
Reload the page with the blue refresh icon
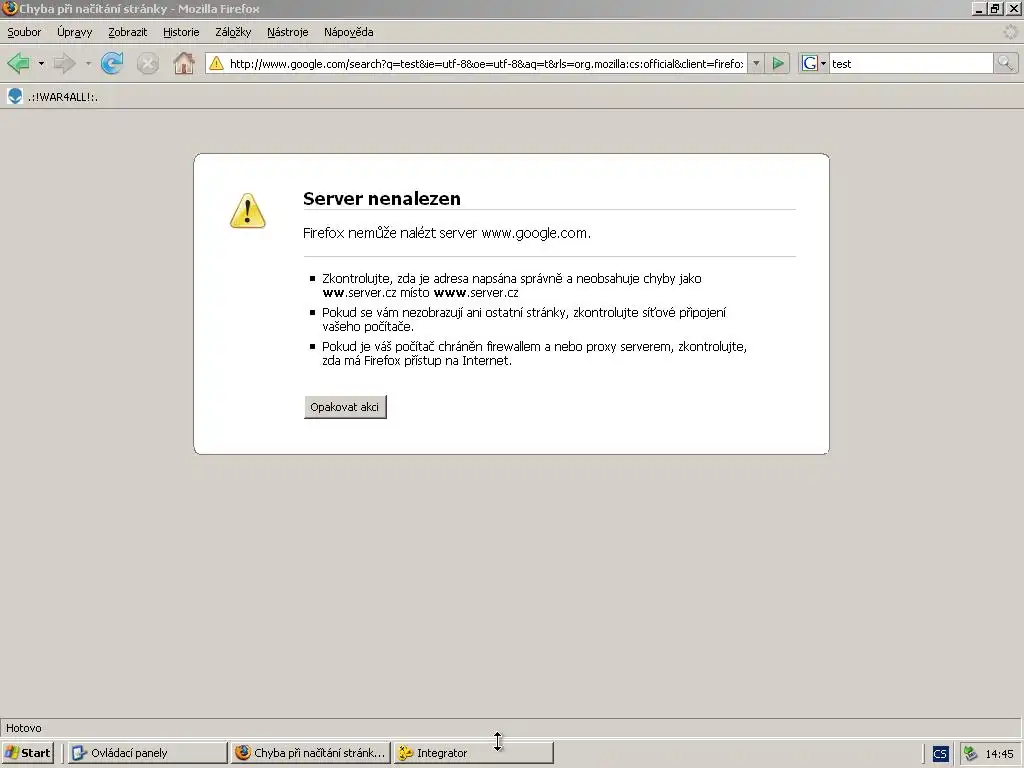pyautogui.click(x=112, y=63)
